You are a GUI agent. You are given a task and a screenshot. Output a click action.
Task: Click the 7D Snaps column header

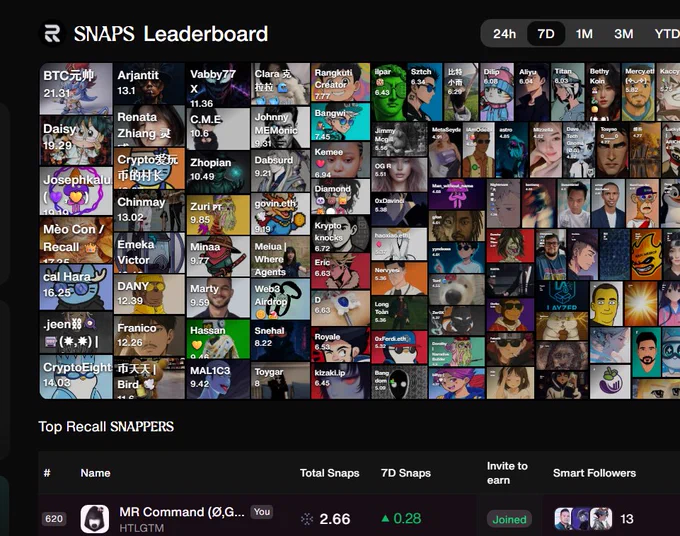pos(405,473)
